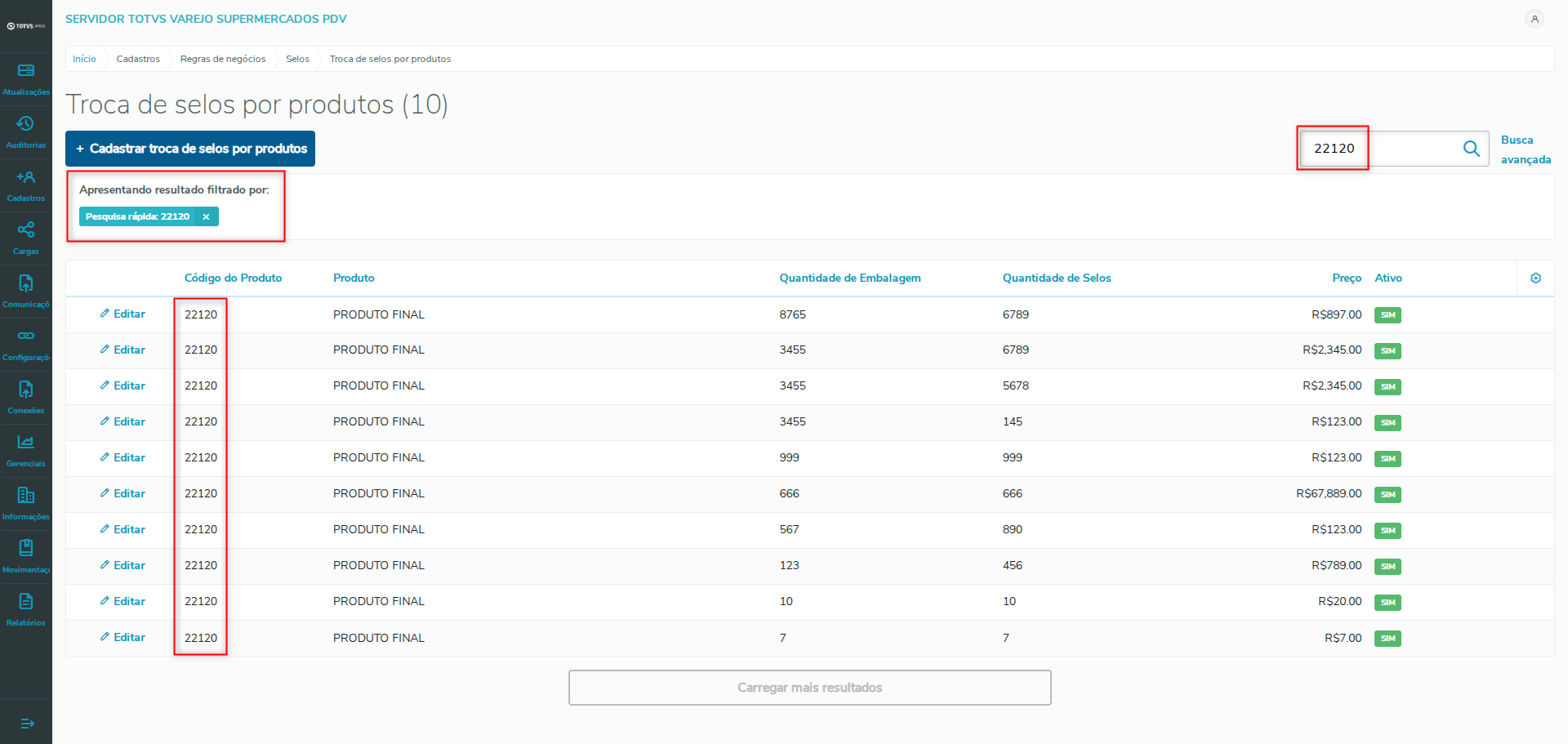Remove the Pesquisa rápida 22120 filter

206,216
